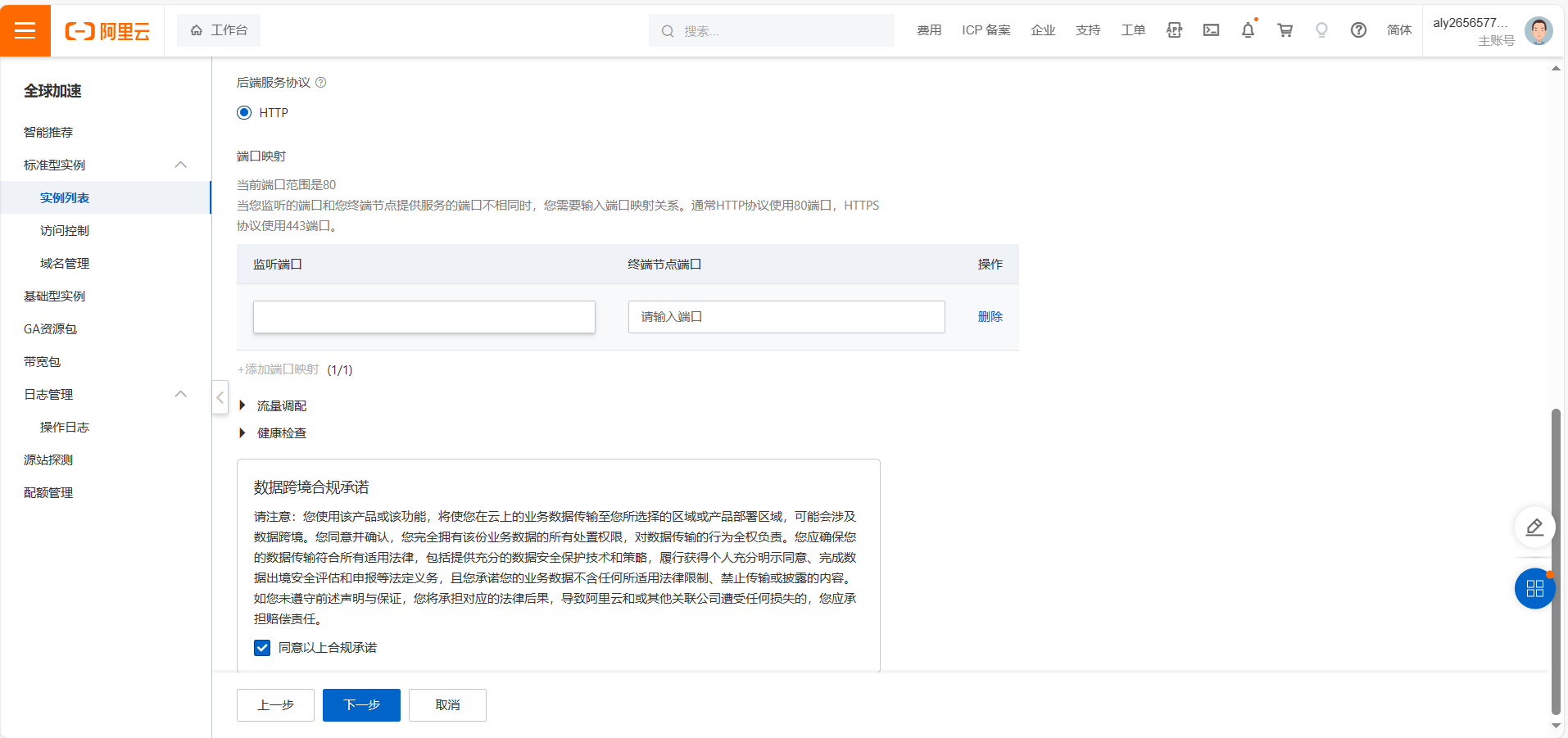Open GA资源包 in sidebar
Image resolution: width=1568 pixels, height=738 pixels.
click(50, 328)
